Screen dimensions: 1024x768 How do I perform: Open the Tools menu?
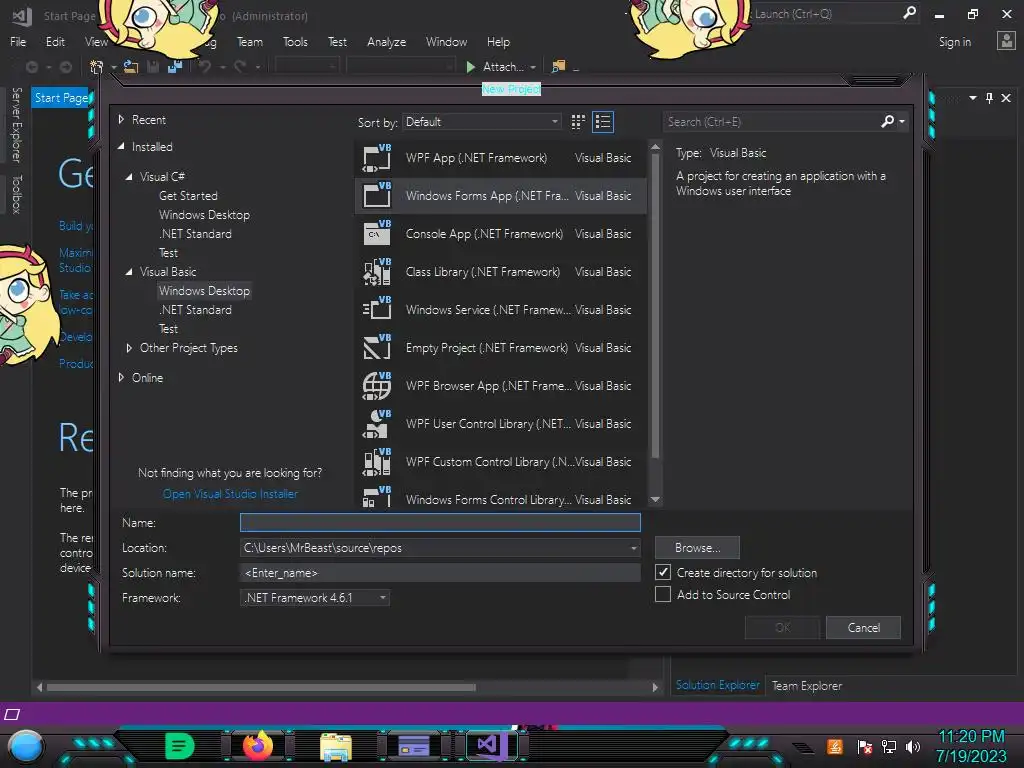(295, 42)
